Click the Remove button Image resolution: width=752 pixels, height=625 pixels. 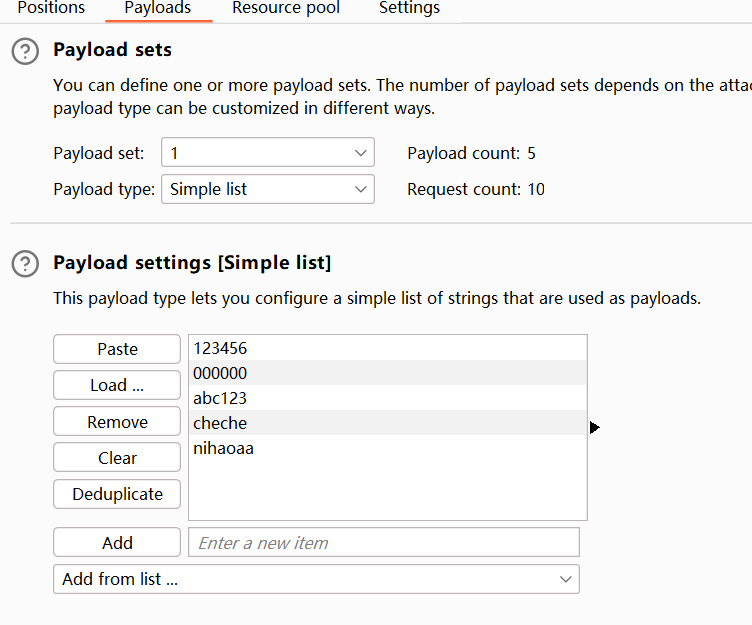pos(117,421)
